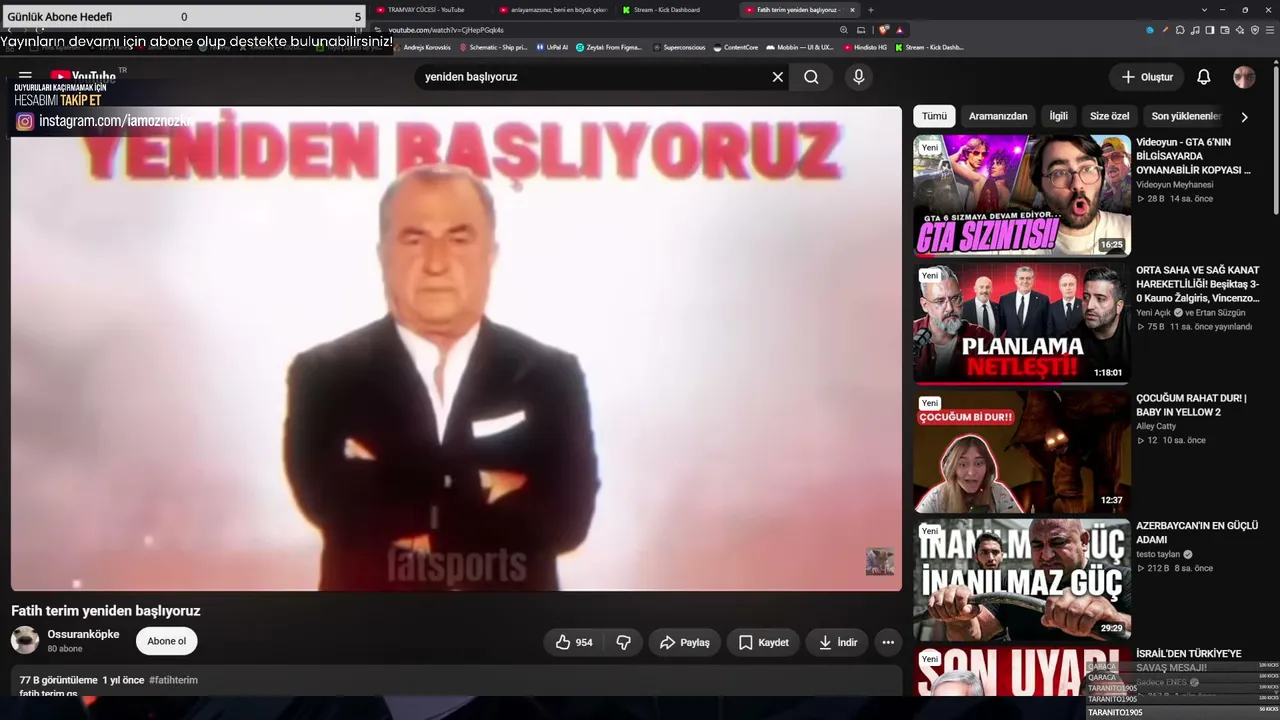This screenshot has height=720, width=1280.
Task: Click the browser address bar URL
Action: click(446, 30)
